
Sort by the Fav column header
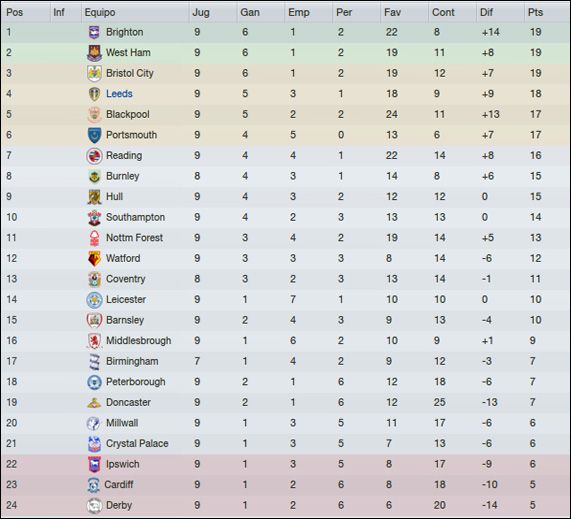click(392, 12)
